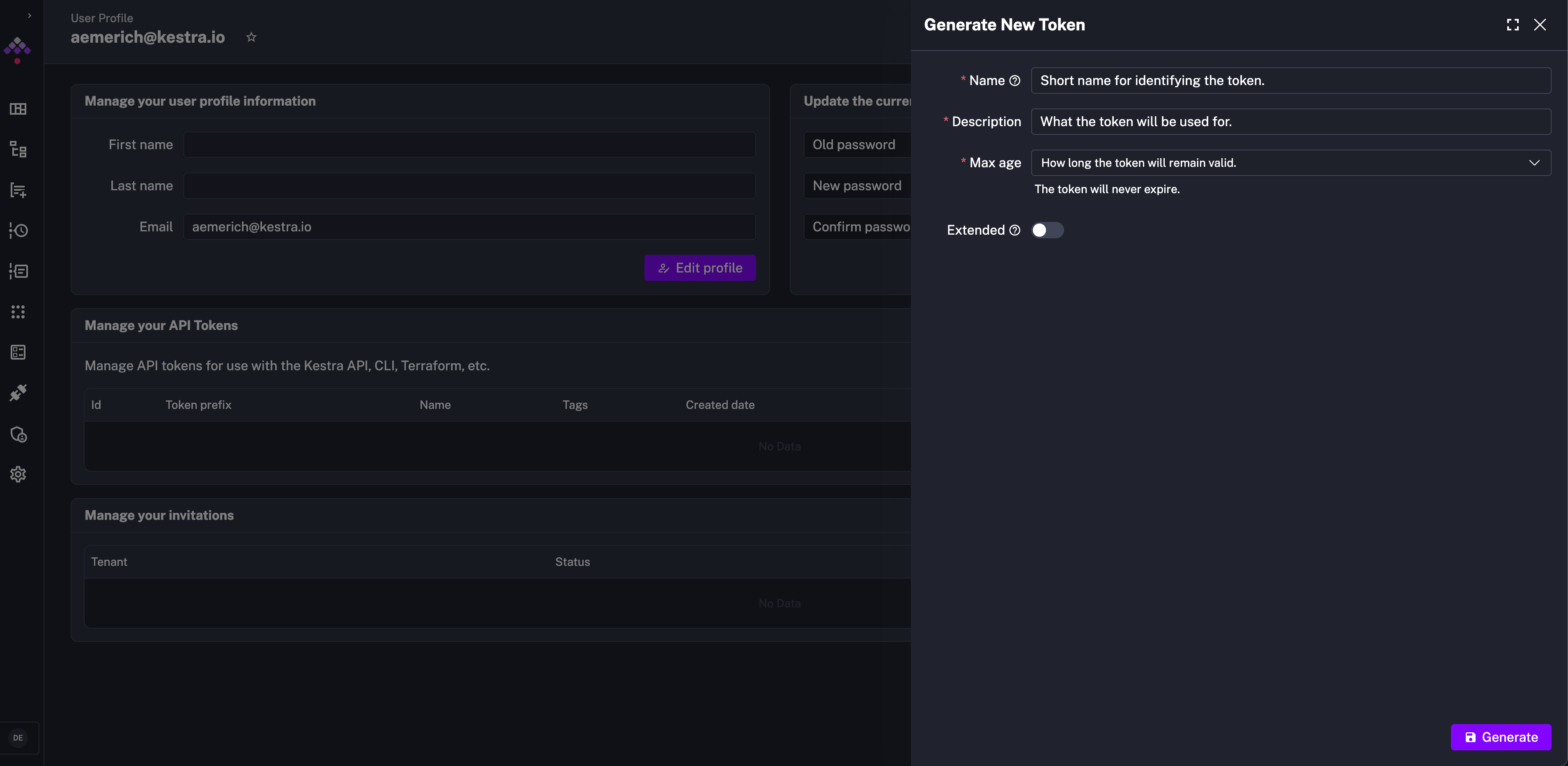Open the Max age dropdown
This screenshot has width=1568, height=766.
point(1534,163)
